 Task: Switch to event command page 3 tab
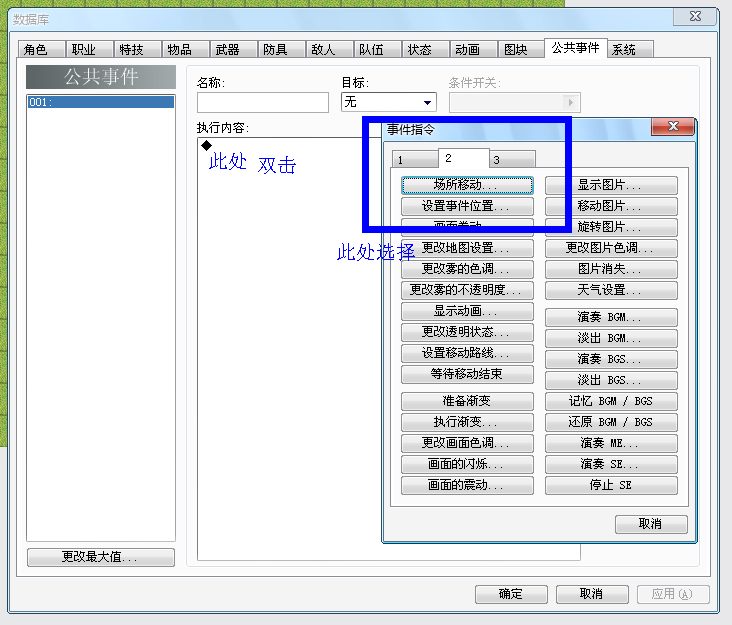(x=513, y=159)
